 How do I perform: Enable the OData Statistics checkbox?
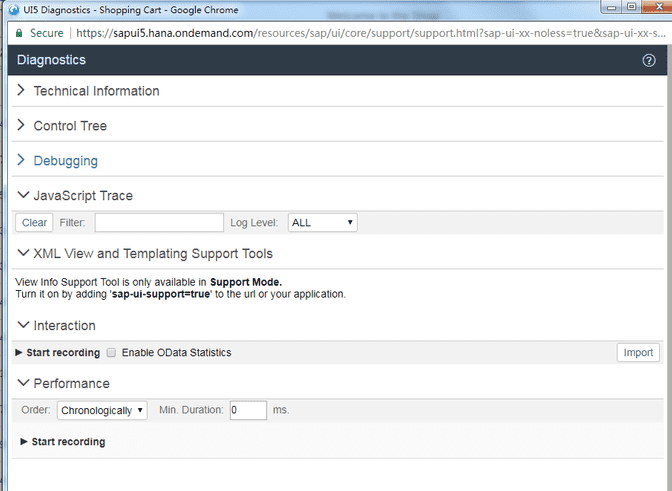click(111, 353)
